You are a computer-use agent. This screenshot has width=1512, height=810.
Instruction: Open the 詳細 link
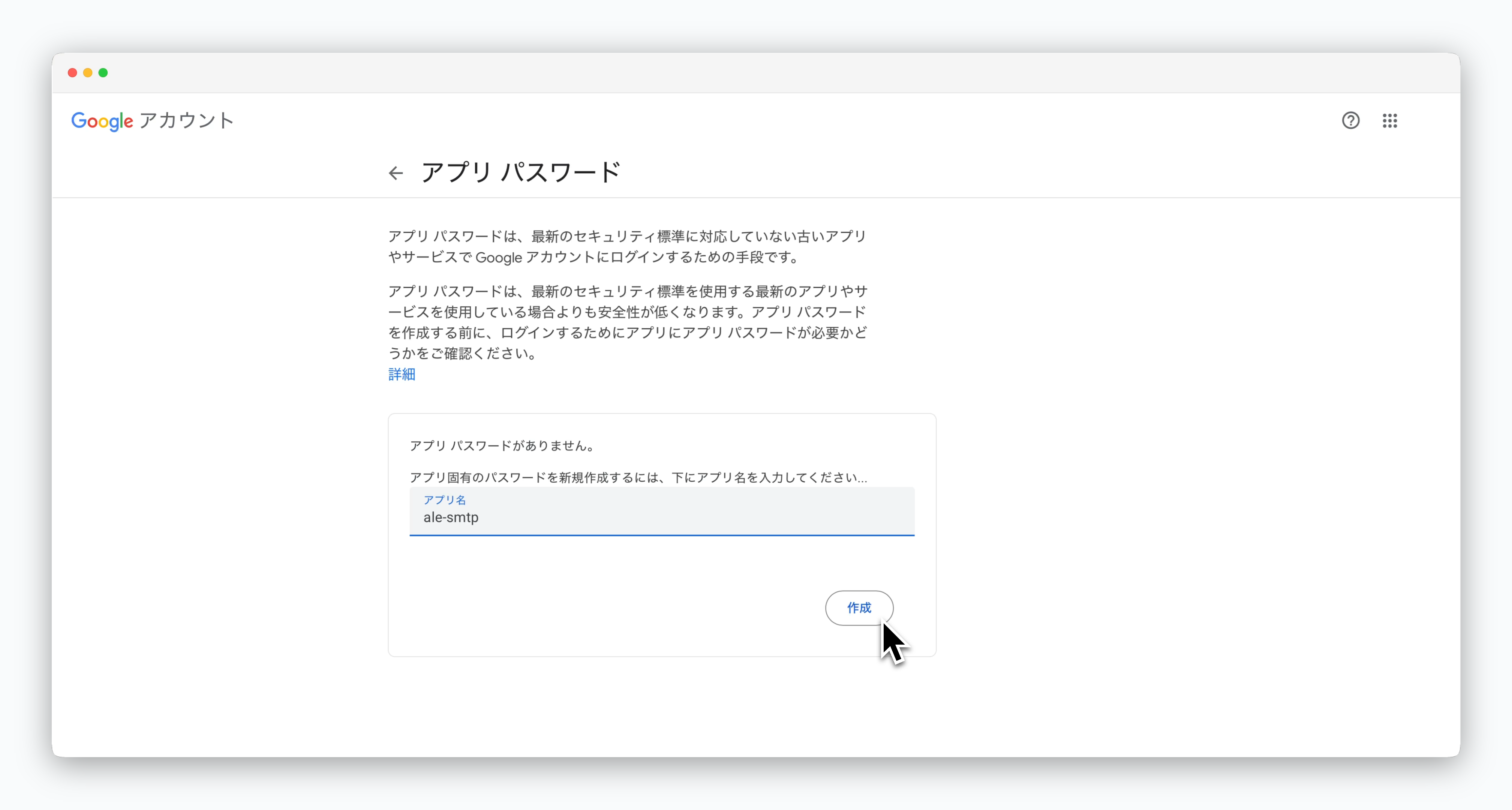402,374
